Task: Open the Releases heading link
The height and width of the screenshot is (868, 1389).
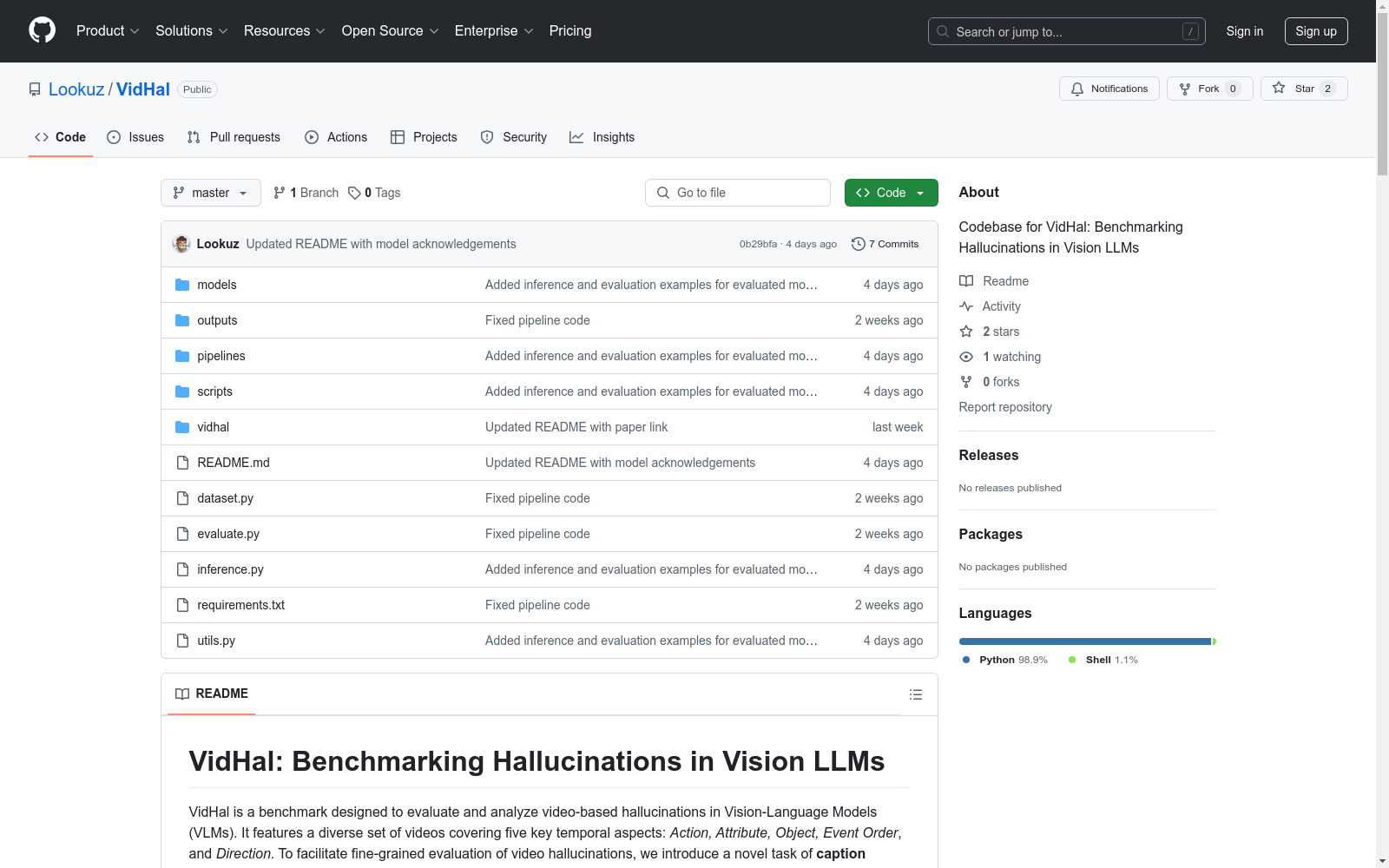Action: click(x=989, y=455)
